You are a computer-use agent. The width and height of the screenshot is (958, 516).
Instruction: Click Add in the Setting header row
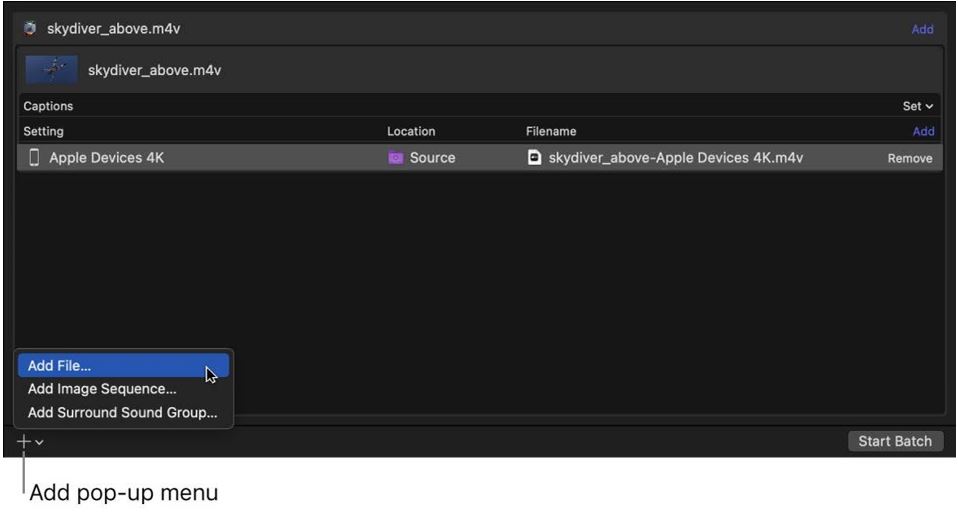[x=922, y=131]
